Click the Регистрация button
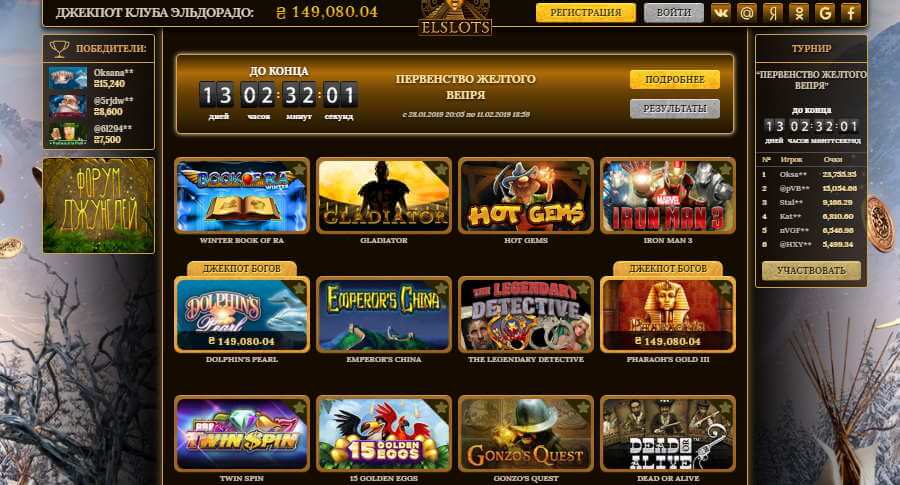The image size is (900, 485). click(x=585, y=13)
